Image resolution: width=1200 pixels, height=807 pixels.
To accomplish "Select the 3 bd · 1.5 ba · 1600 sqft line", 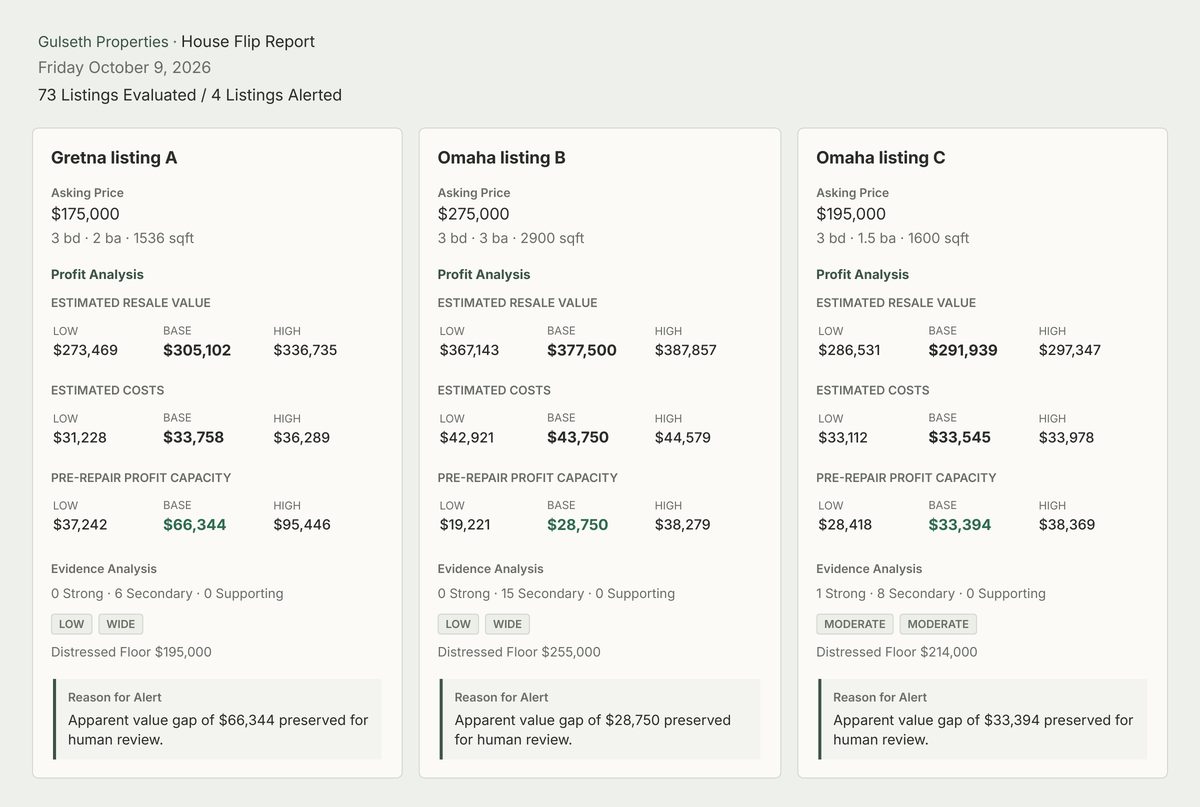I will 892,238.
